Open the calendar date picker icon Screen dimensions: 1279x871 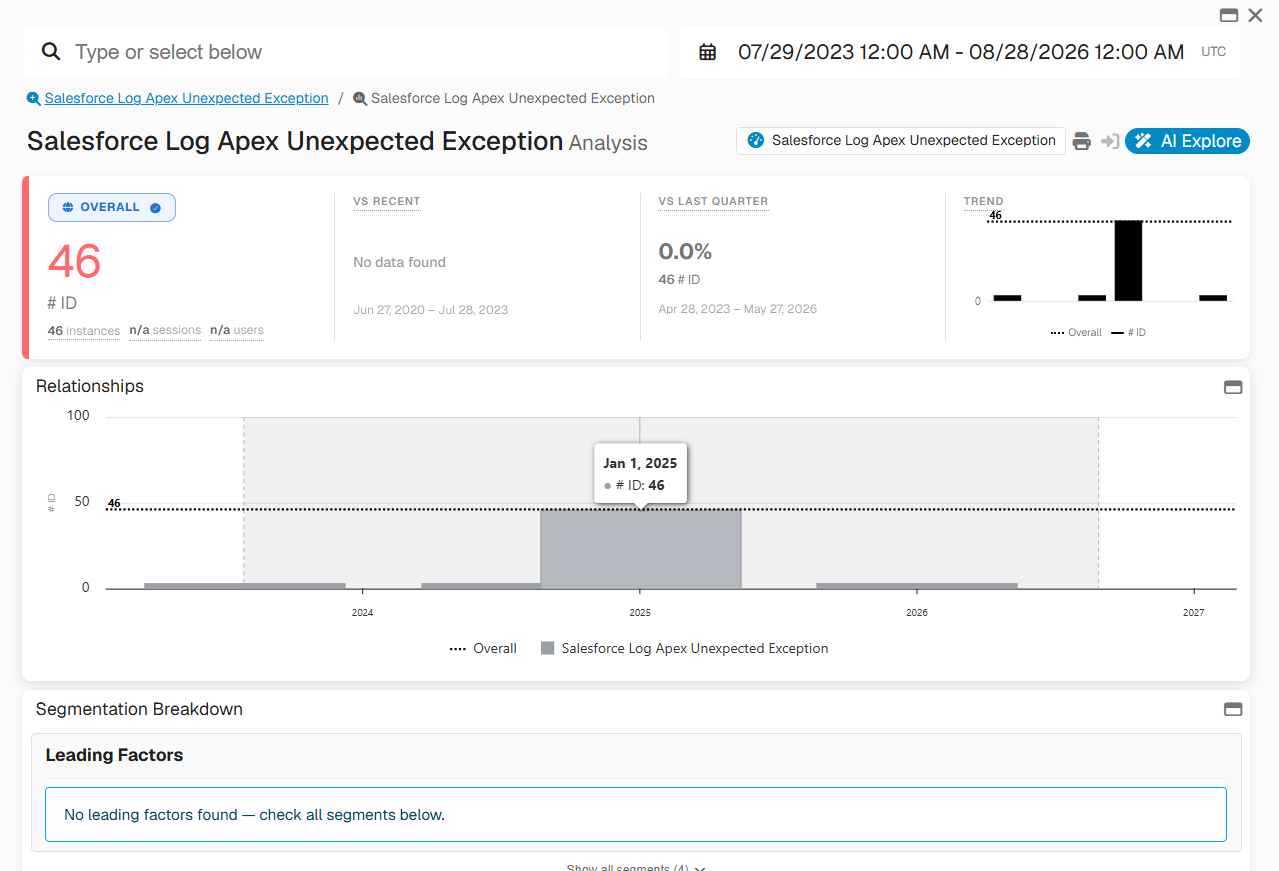[x=707, y=52]
